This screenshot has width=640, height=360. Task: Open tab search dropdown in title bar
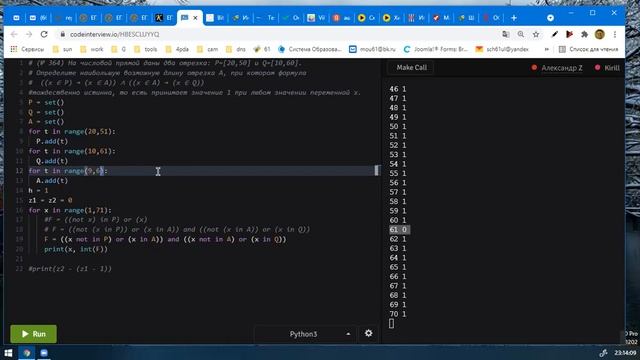pyautogui.click(x=550, y=18)
